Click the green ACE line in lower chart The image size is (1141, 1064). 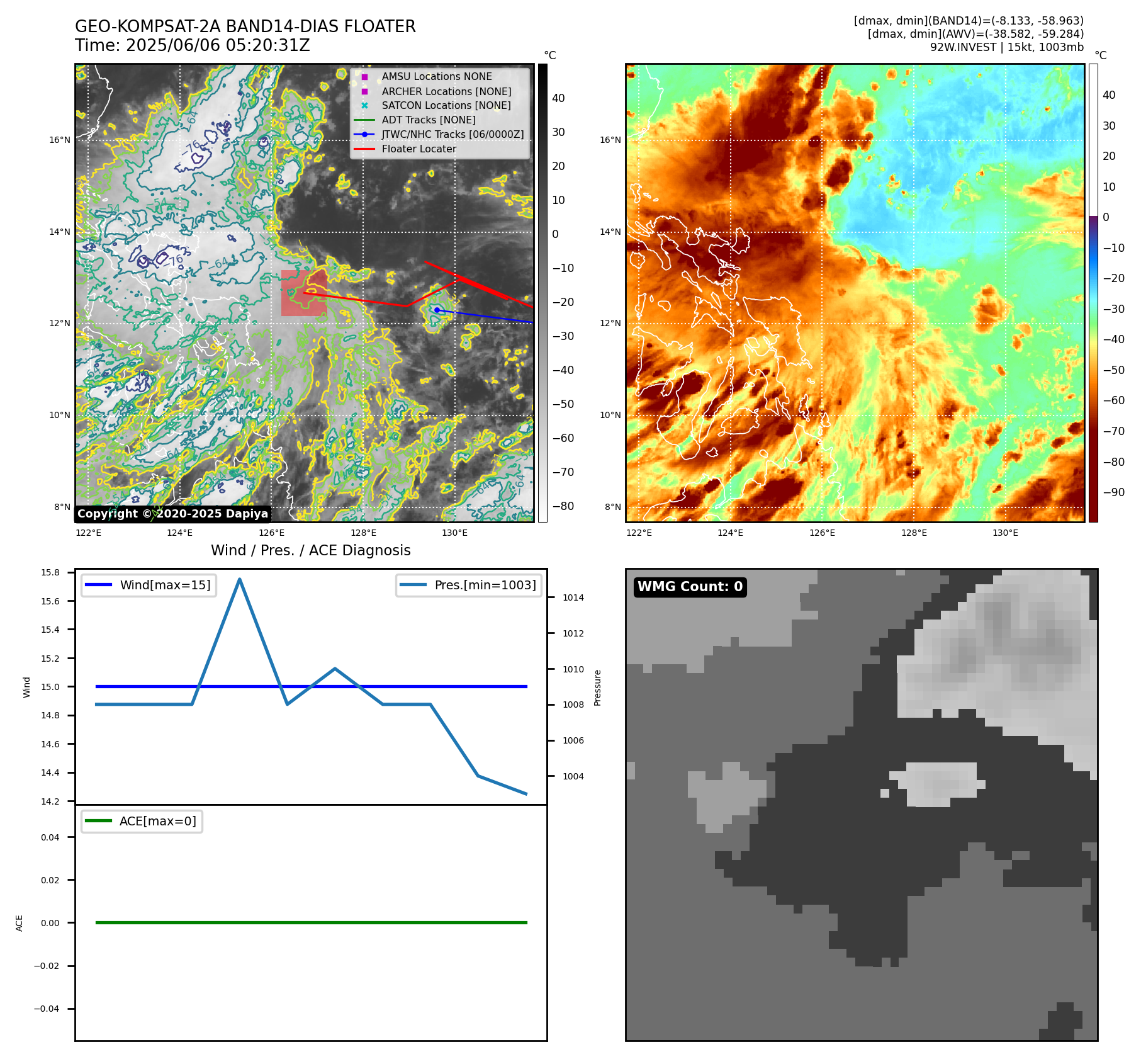click(311, 922)
